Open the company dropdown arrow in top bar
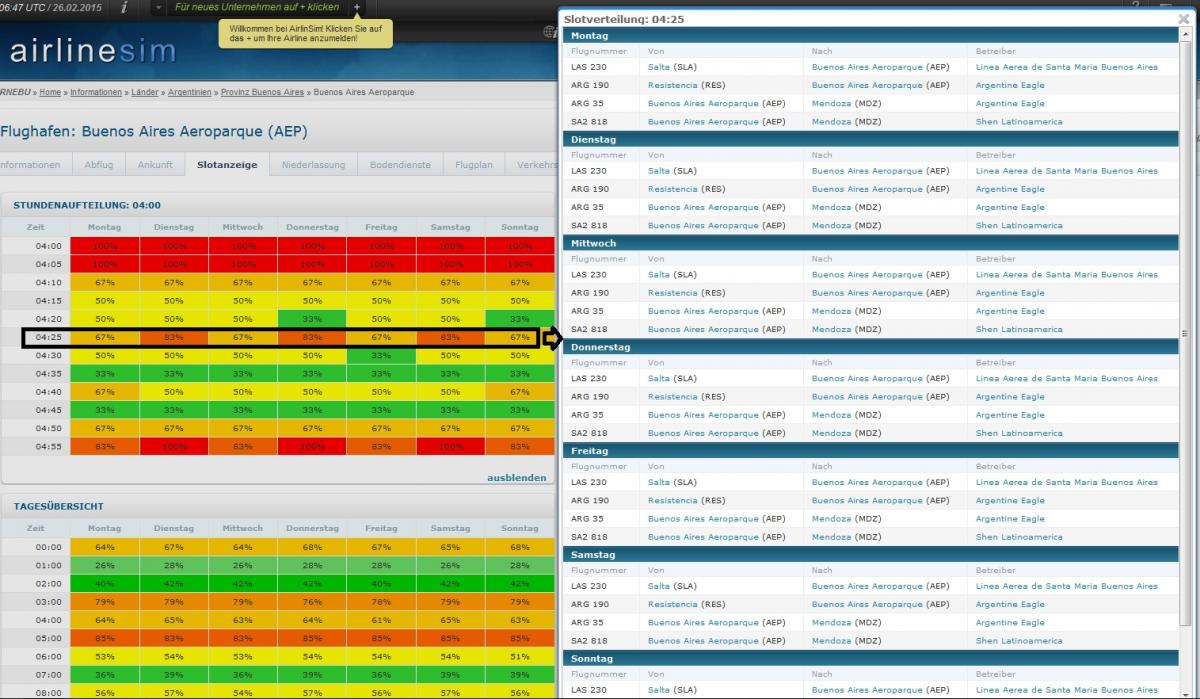This screenshot has width=1200, height=699. pyautogui.click(x=160, y=7)
